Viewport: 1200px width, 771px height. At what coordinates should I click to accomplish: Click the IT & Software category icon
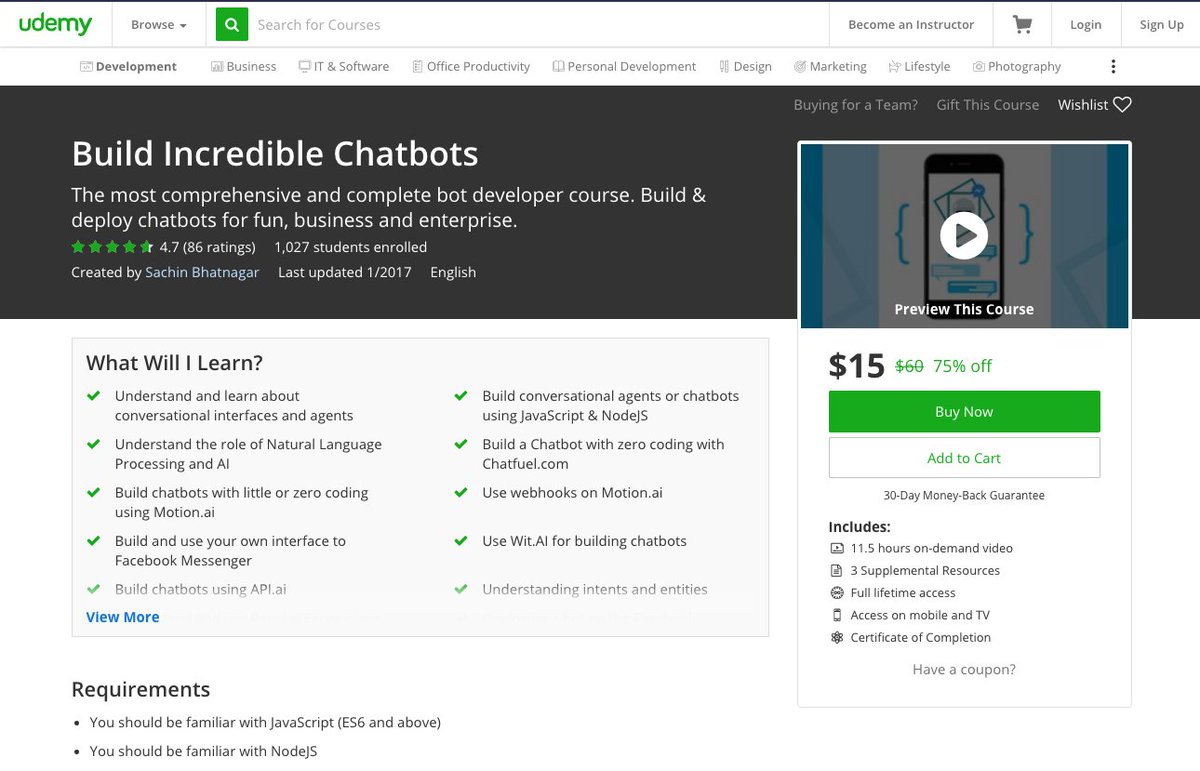(x=304, y=67)
